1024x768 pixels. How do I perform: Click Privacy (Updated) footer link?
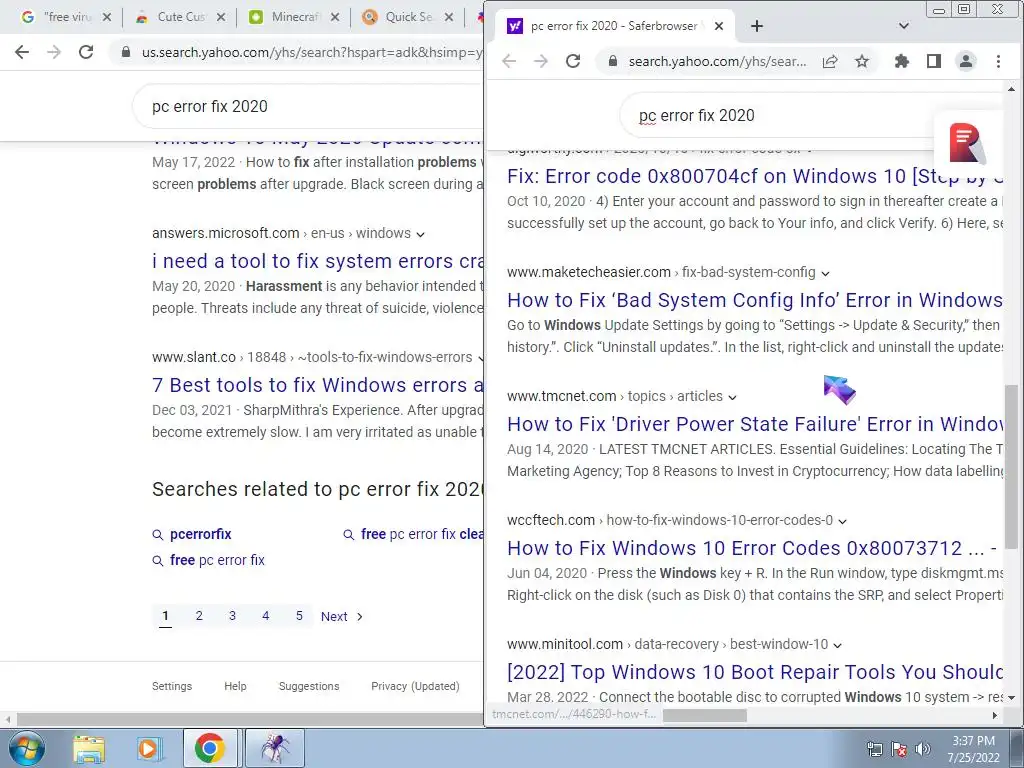click(x=415, y=686)
